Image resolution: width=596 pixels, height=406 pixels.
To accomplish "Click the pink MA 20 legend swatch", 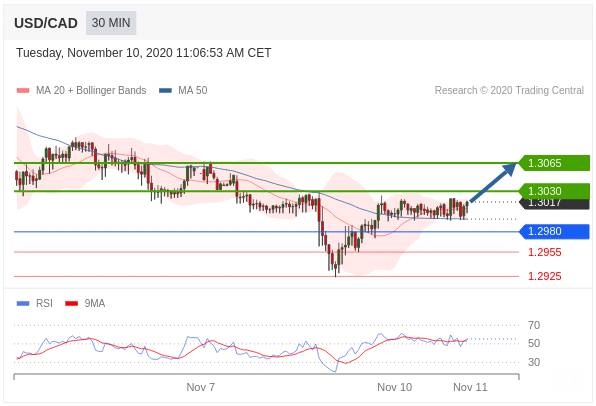I will click(23, 90).
